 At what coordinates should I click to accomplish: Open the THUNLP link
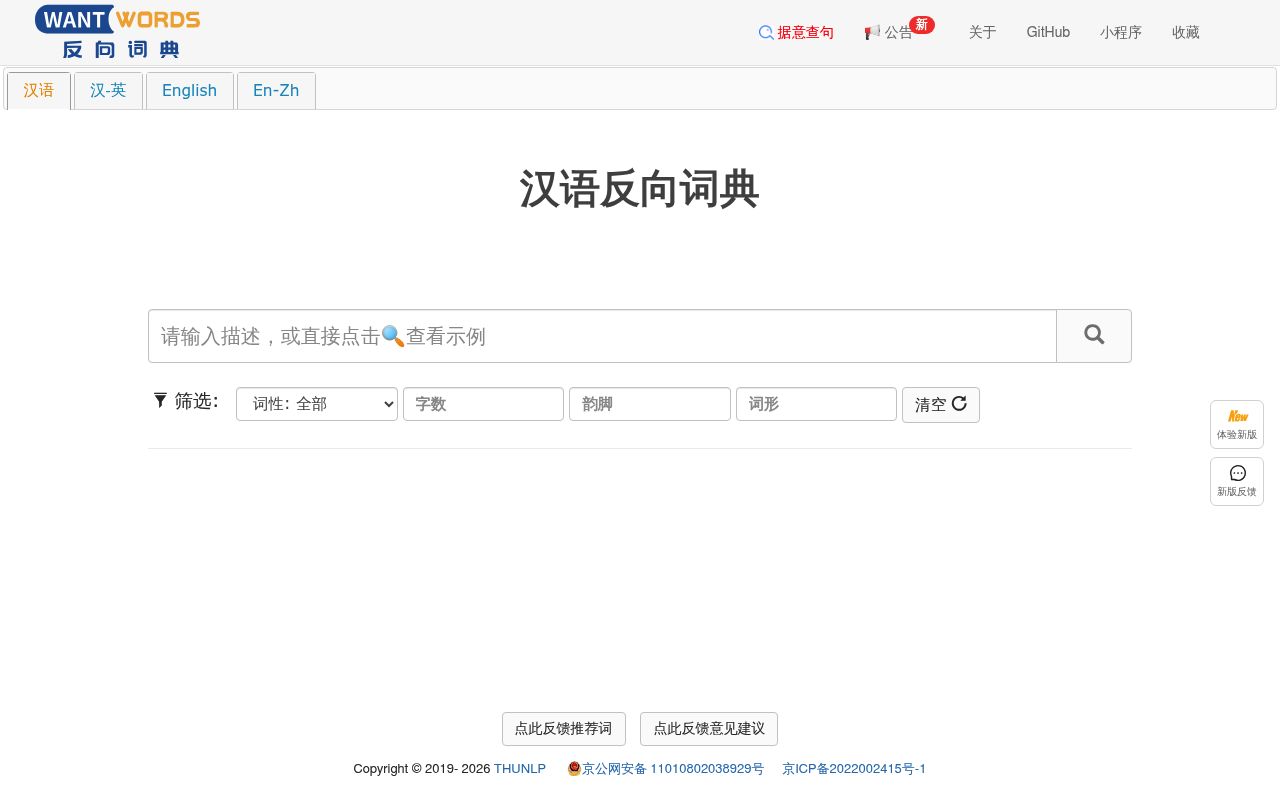coord(520,769)
